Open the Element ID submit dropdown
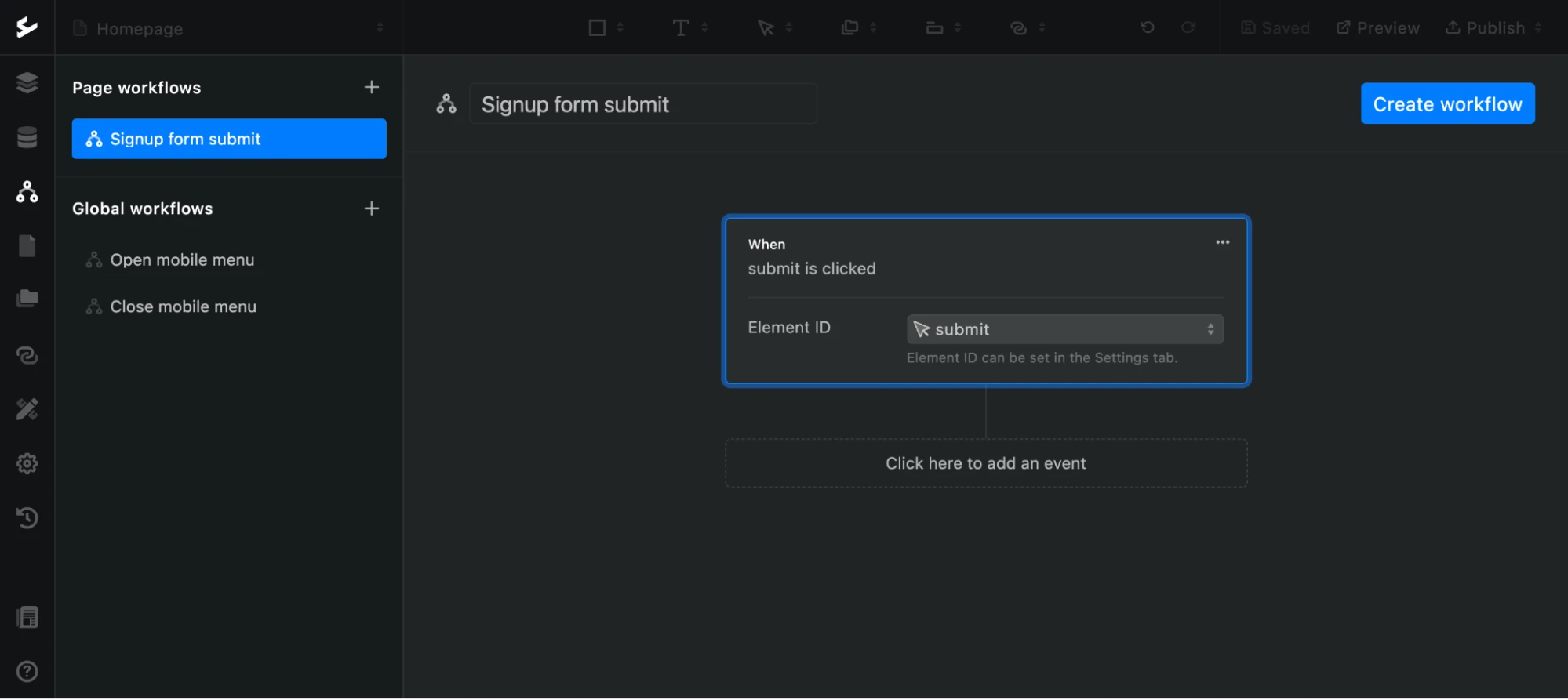The image size is (1568, 700). (1064, 329)
